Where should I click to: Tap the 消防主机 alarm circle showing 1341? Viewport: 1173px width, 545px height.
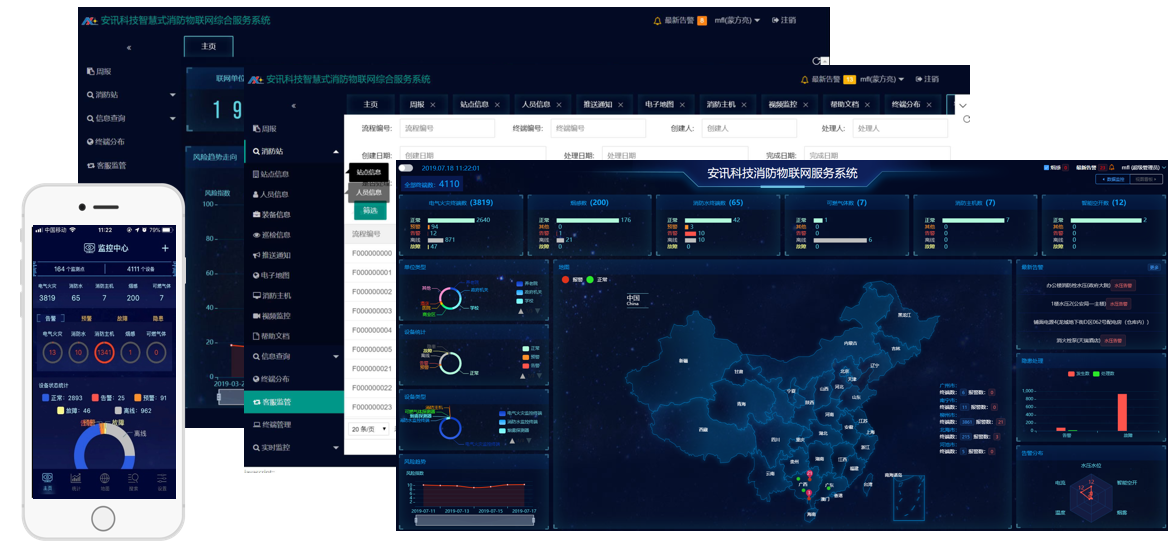pos(105,352)
